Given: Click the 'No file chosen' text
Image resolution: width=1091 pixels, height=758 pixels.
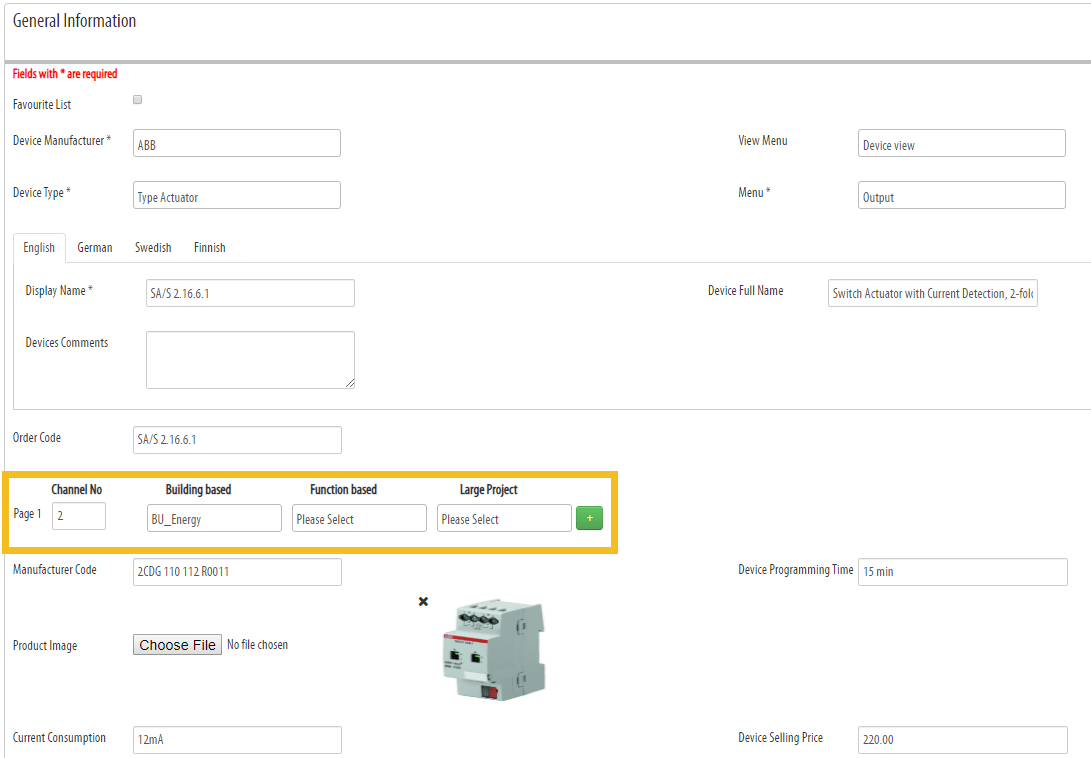Looking at the screenshot, I should point(257,645).
